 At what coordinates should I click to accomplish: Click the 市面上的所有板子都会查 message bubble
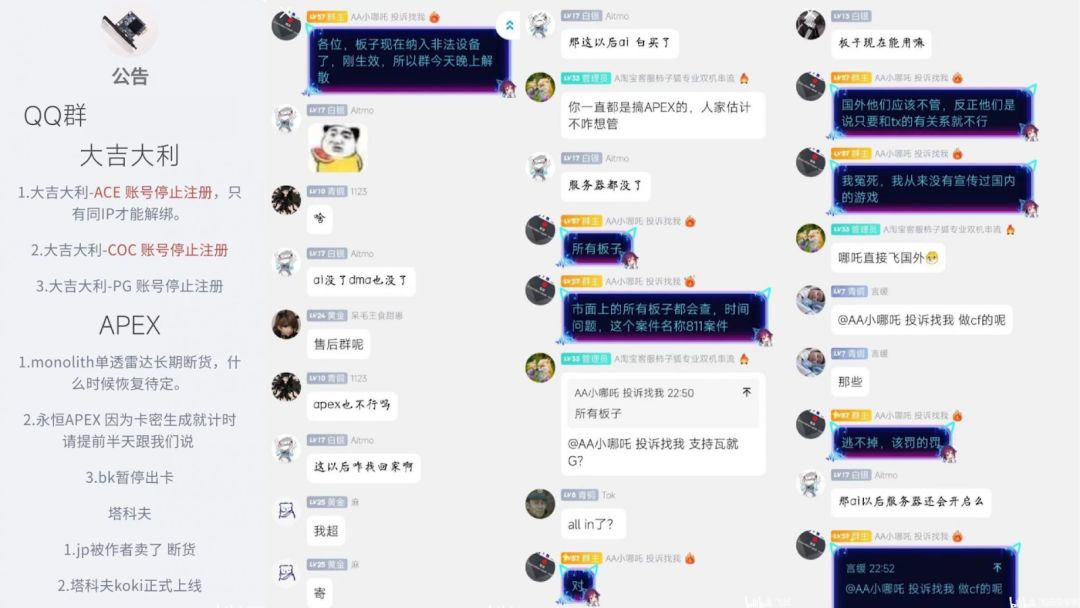coord(663,317)
